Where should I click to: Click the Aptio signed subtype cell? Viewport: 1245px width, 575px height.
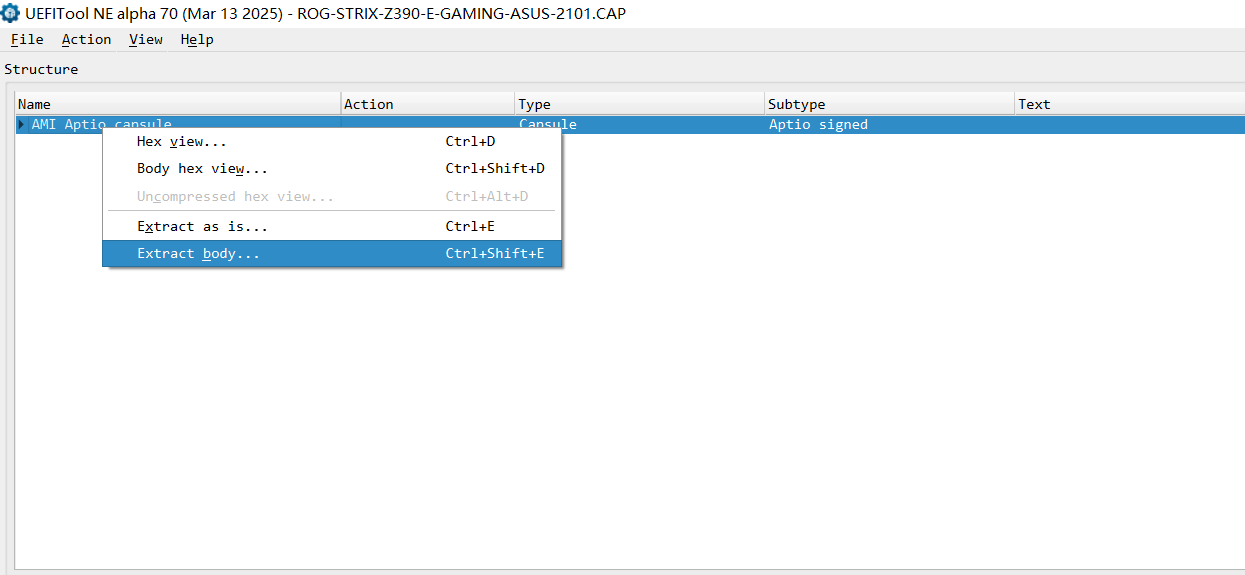pos(818,125)
